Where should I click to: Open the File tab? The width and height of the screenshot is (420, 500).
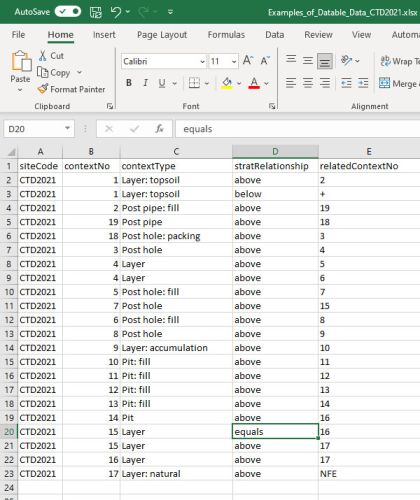click(18, 35)
